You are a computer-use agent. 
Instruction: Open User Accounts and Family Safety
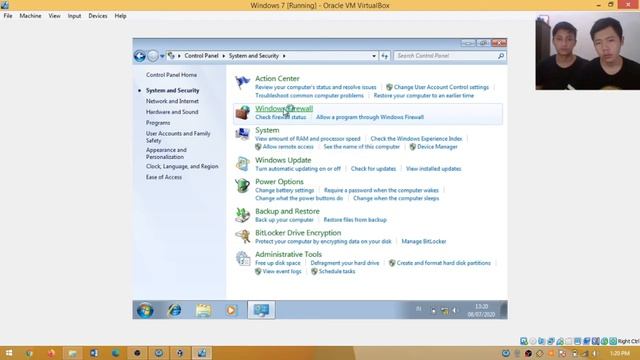coord(178,137)
